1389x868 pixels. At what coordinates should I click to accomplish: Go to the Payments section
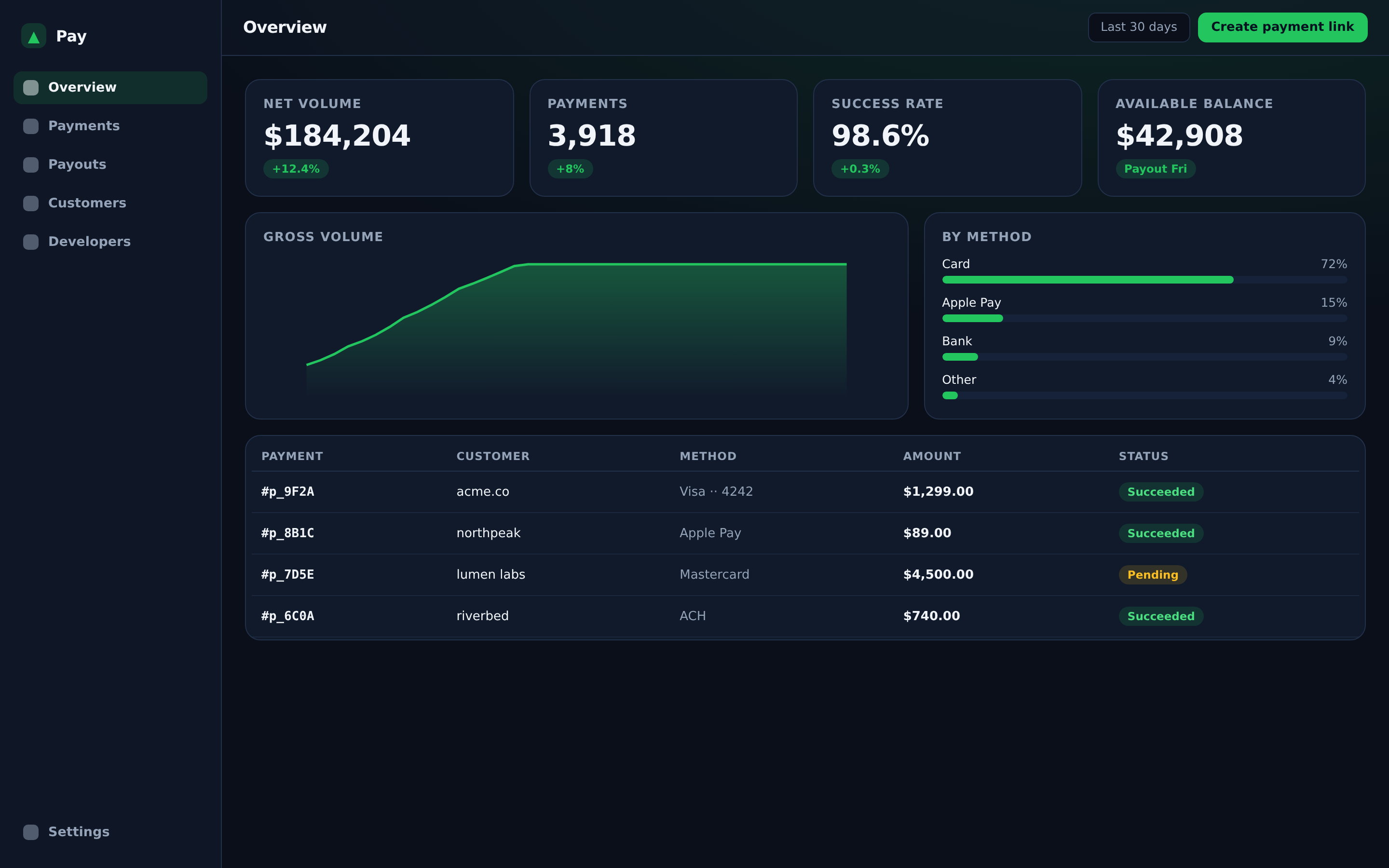[x=110, y=126]
